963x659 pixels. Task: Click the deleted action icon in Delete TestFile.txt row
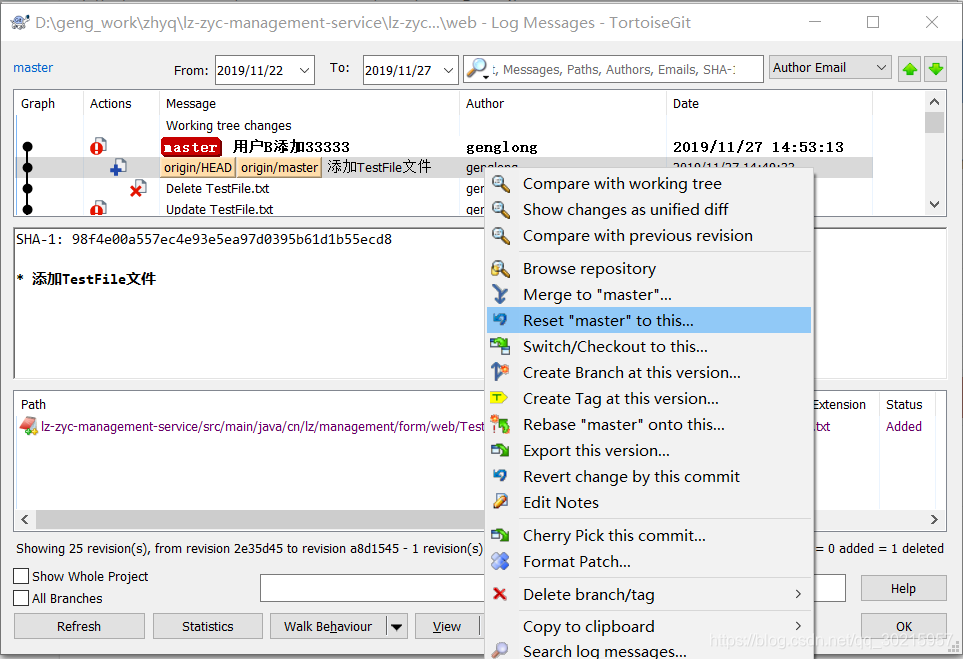(x=138, y=189)
